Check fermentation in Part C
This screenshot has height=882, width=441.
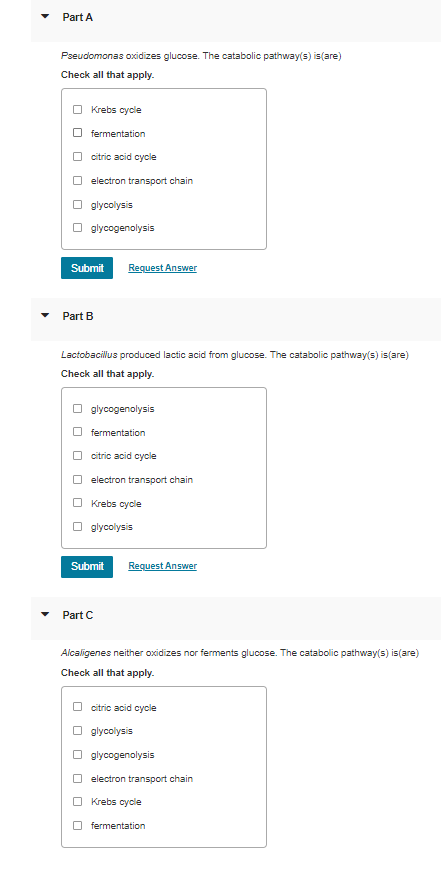click(78, 825)
